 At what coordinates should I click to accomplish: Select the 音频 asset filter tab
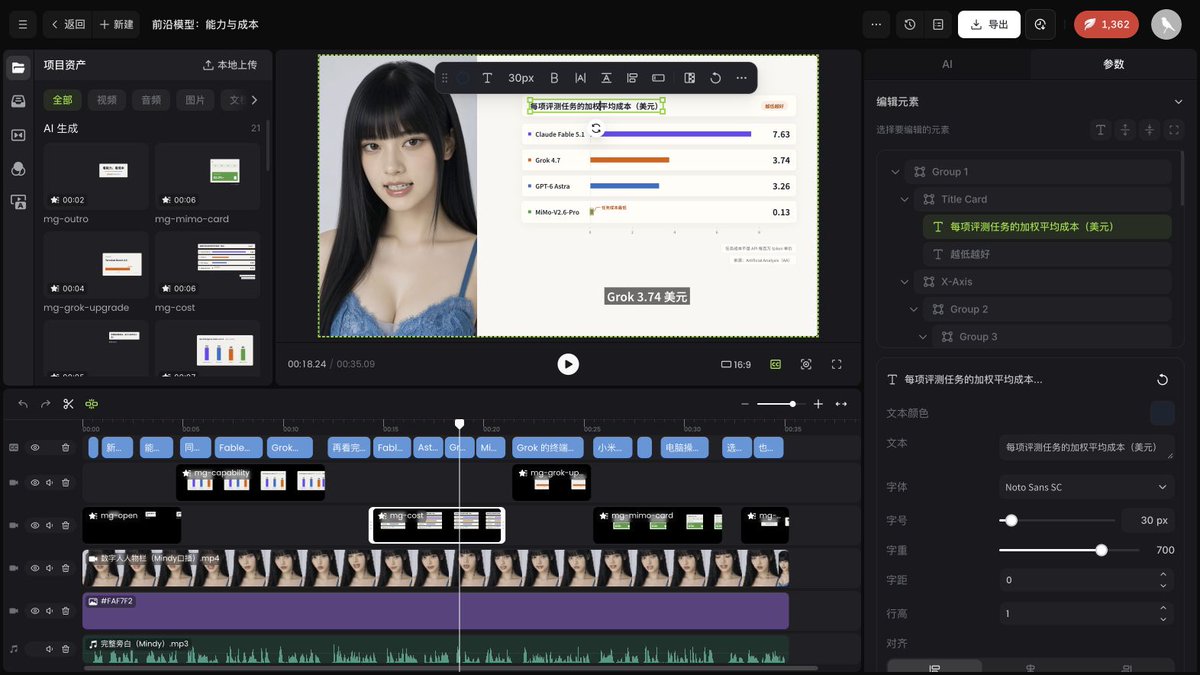151,100
